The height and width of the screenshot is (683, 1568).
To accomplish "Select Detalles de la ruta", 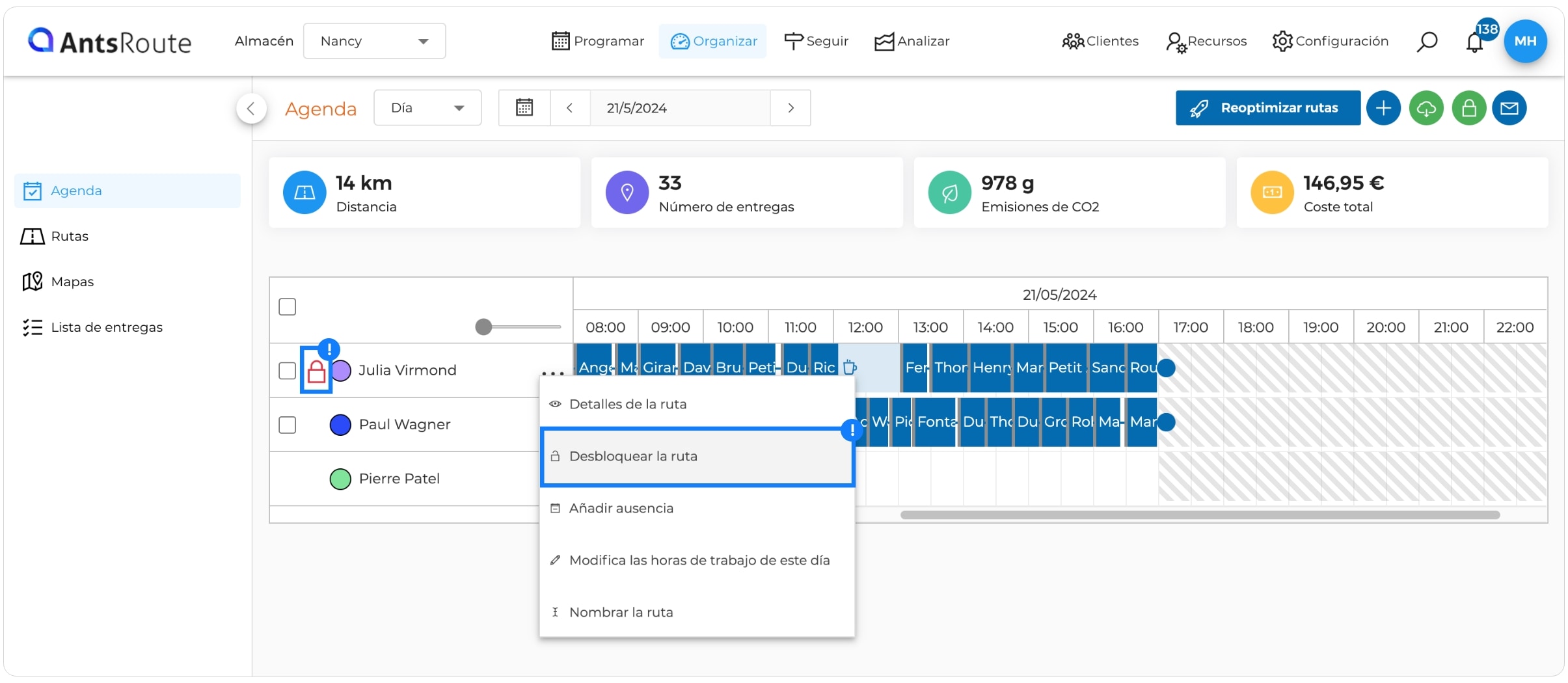I will coord(697,404).
